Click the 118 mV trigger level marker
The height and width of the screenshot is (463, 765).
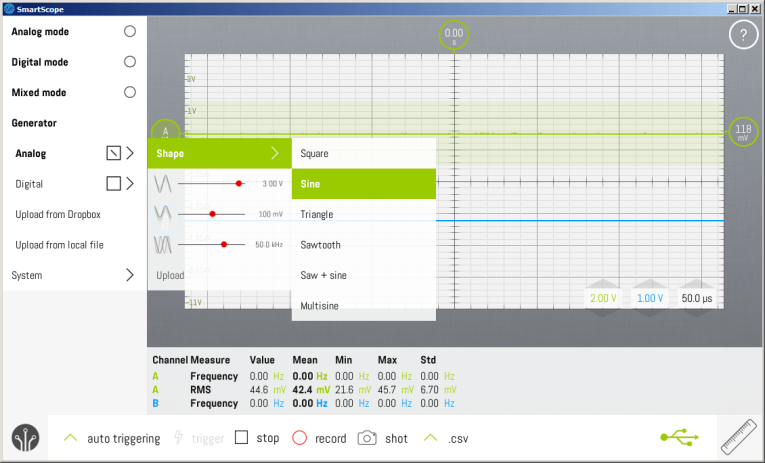[743, 131]
